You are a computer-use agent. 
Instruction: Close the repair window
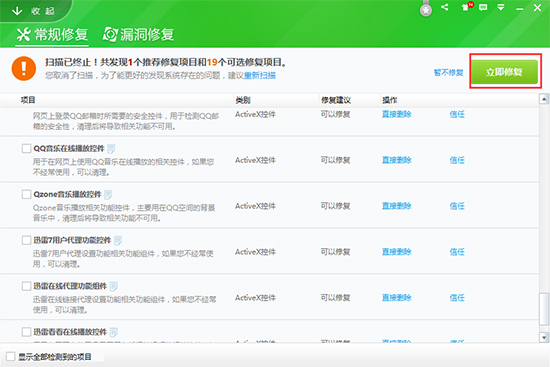tap(537, 7)
